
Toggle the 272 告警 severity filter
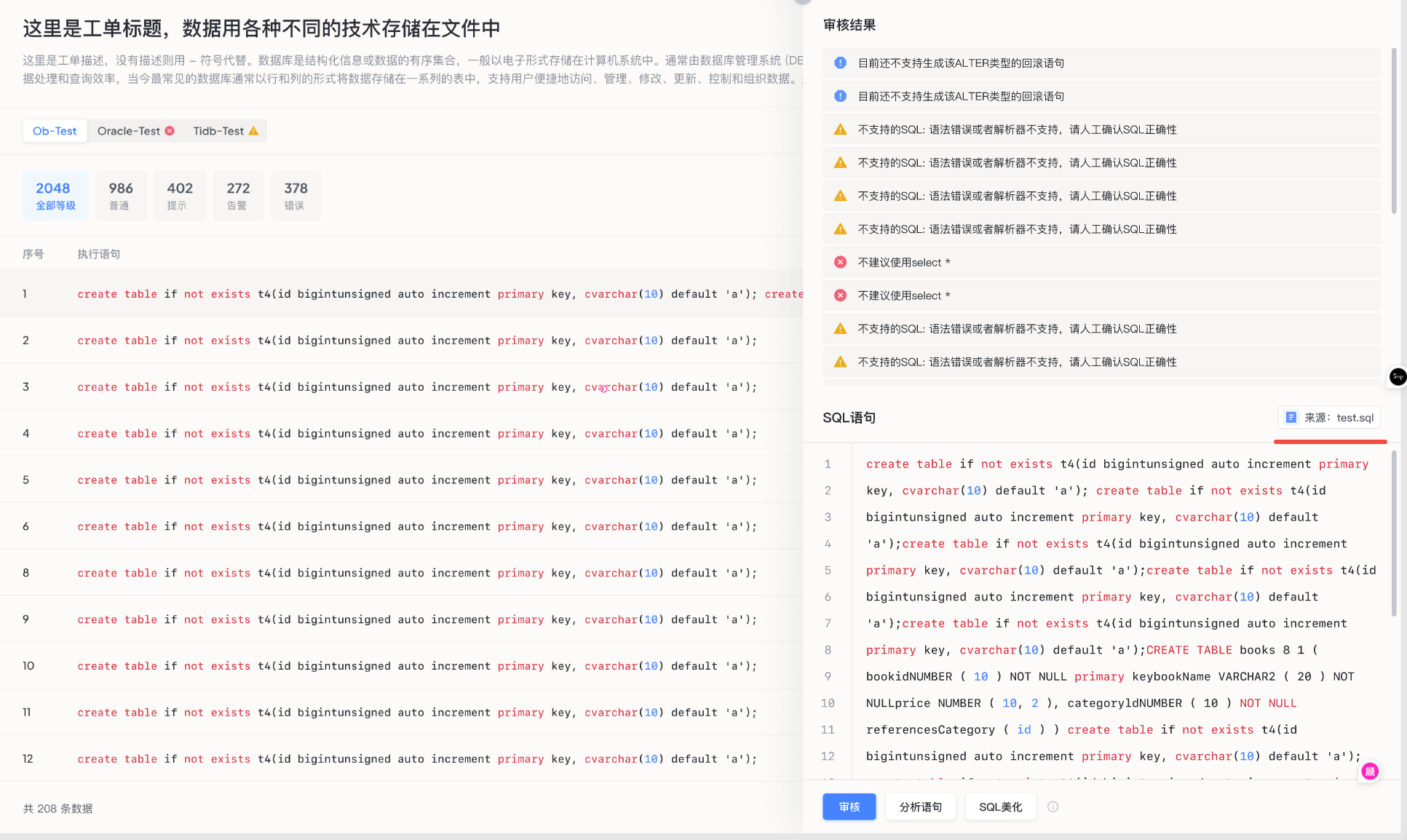pos(238,195)
